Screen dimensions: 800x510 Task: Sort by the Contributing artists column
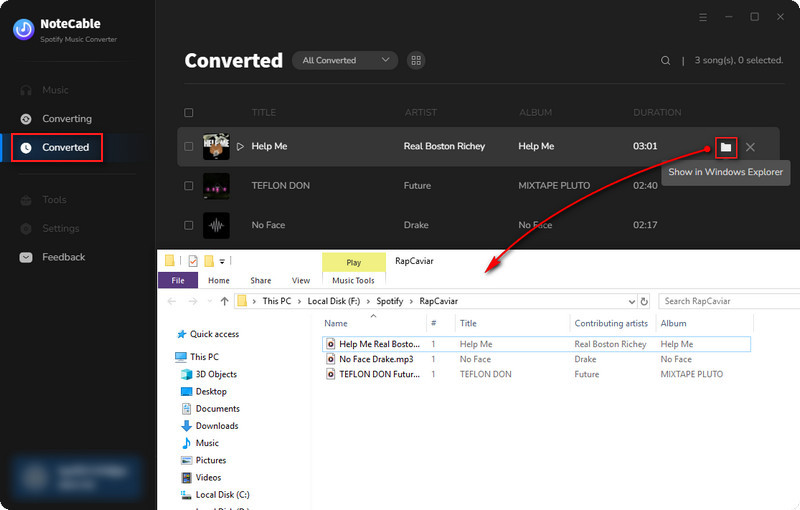click(611, 323)
